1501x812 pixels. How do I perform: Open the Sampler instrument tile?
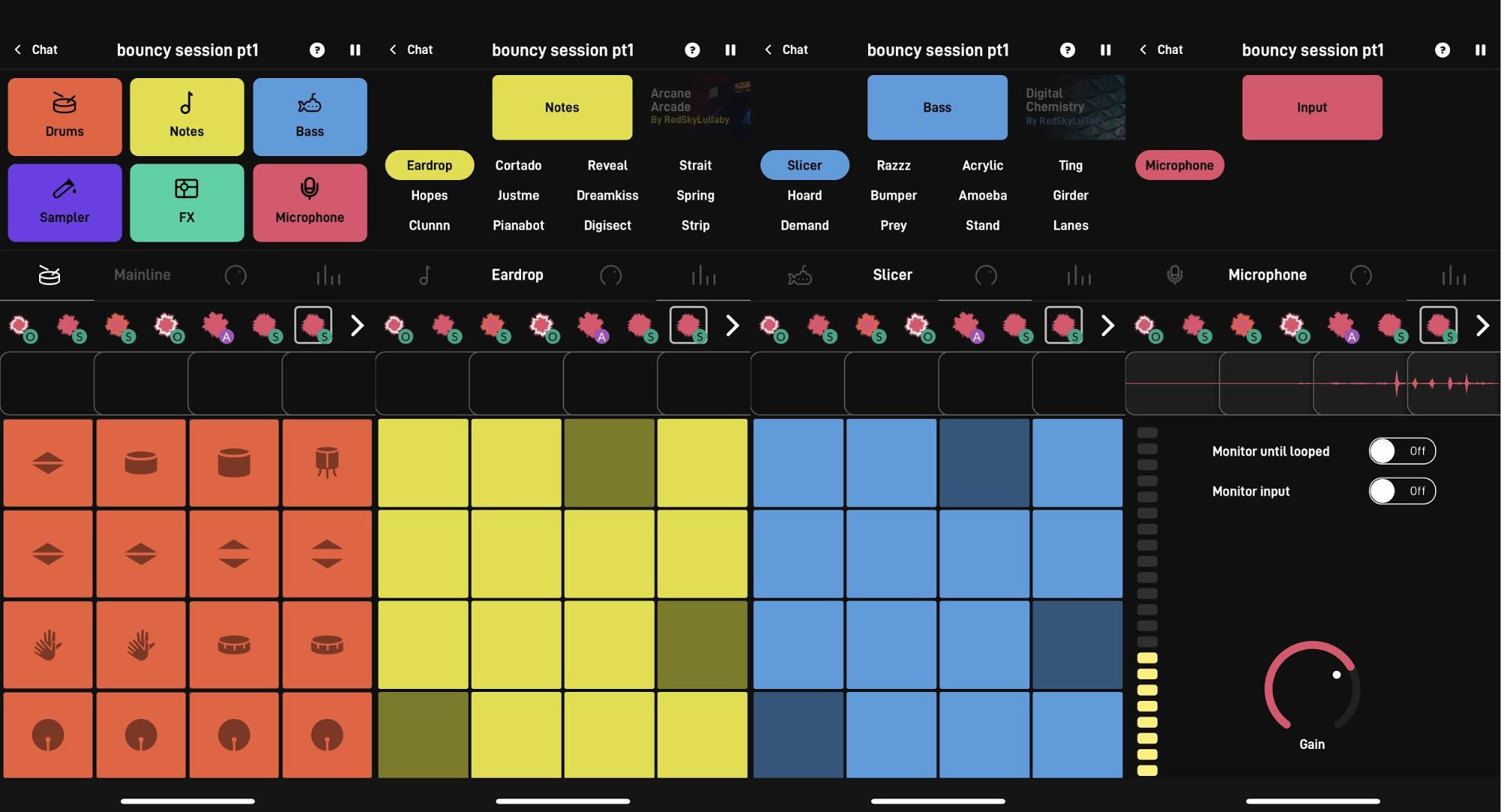(x=65, y=203)
